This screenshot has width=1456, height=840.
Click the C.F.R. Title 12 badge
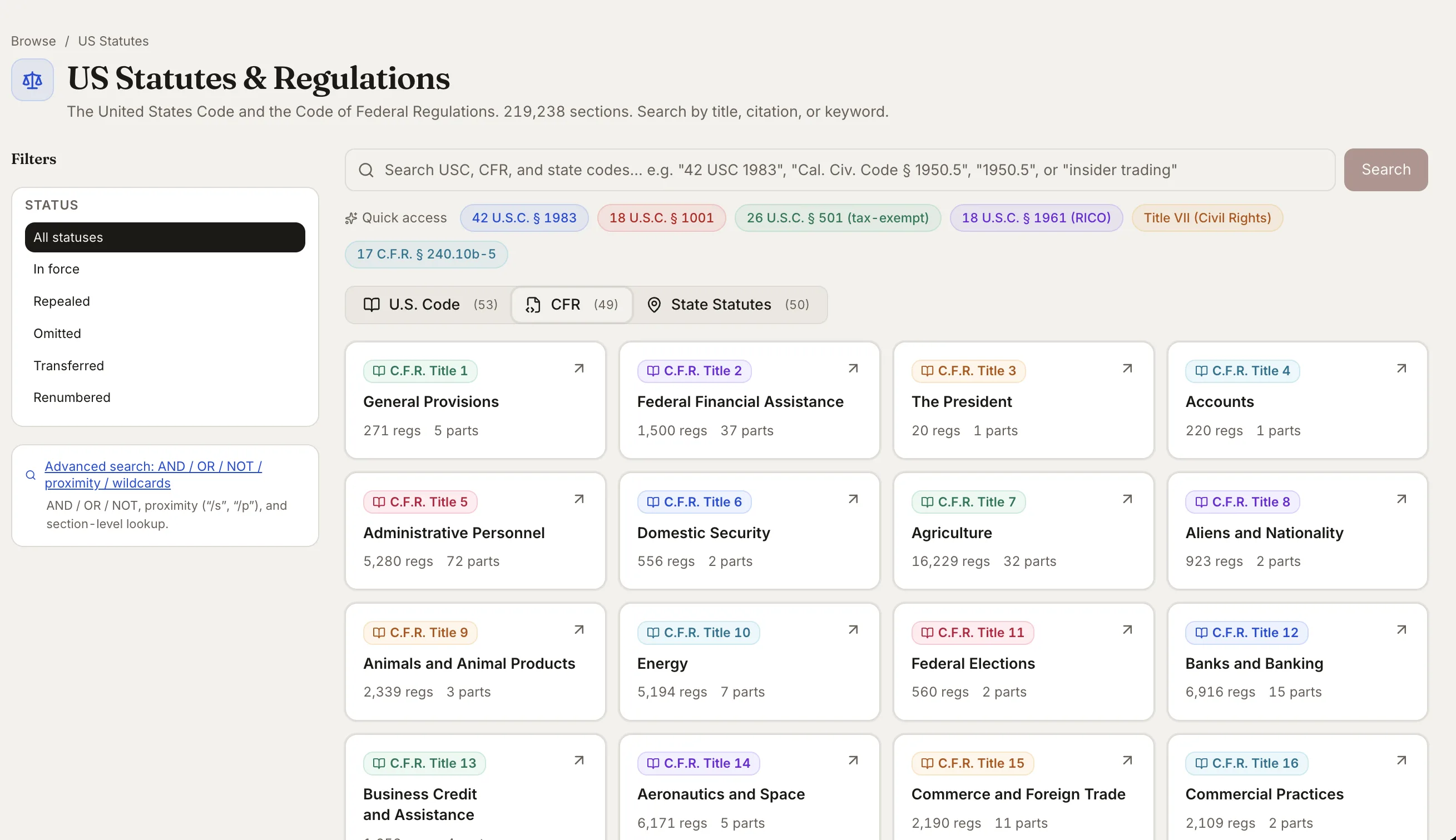click(1246, 633)
